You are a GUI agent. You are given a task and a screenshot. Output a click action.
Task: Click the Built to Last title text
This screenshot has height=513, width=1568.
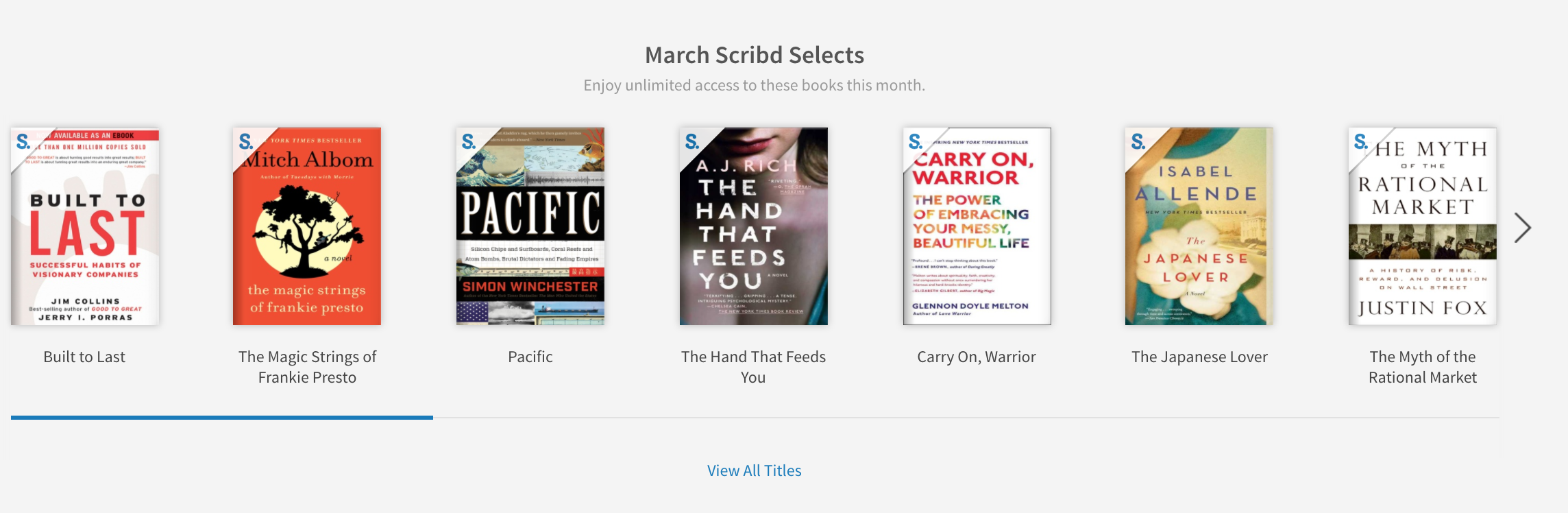click(x=84, y=357)
